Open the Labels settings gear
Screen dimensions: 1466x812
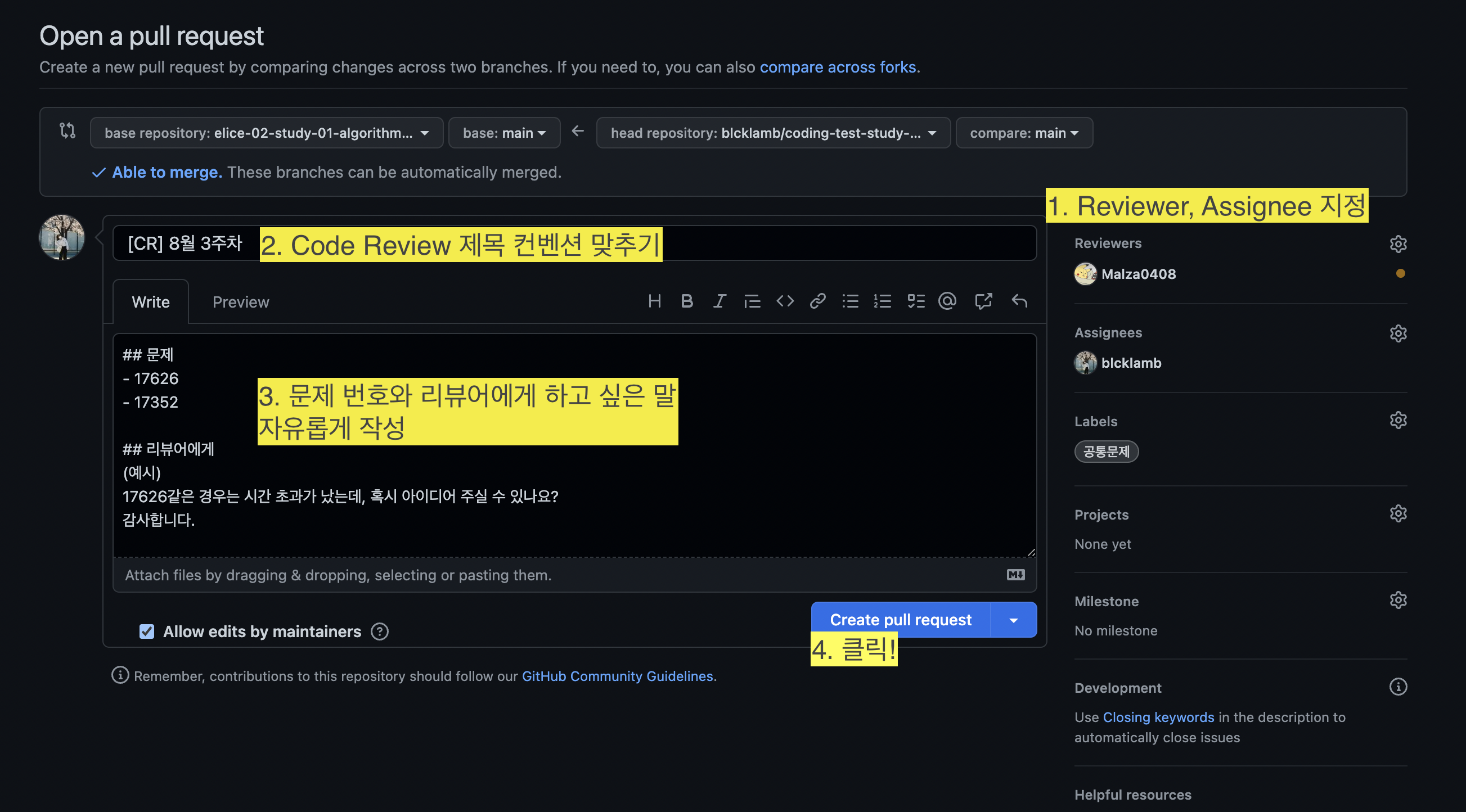[x=1398, y=421]
